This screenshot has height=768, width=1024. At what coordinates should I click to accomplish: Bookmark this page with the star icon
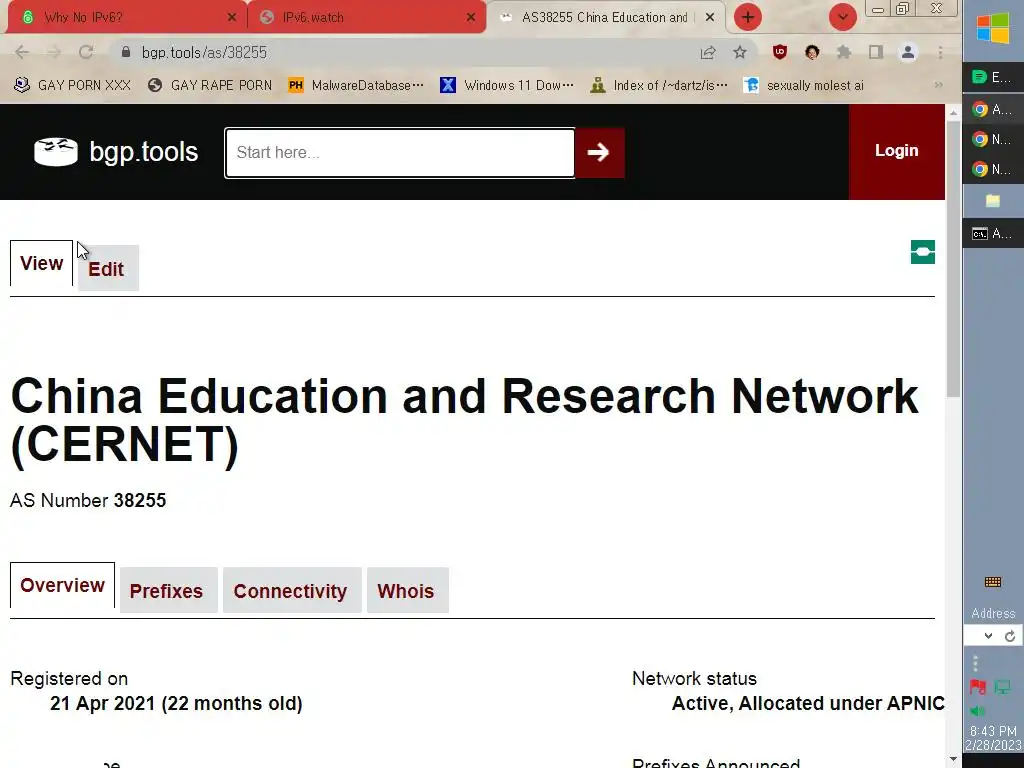[739, 52]
